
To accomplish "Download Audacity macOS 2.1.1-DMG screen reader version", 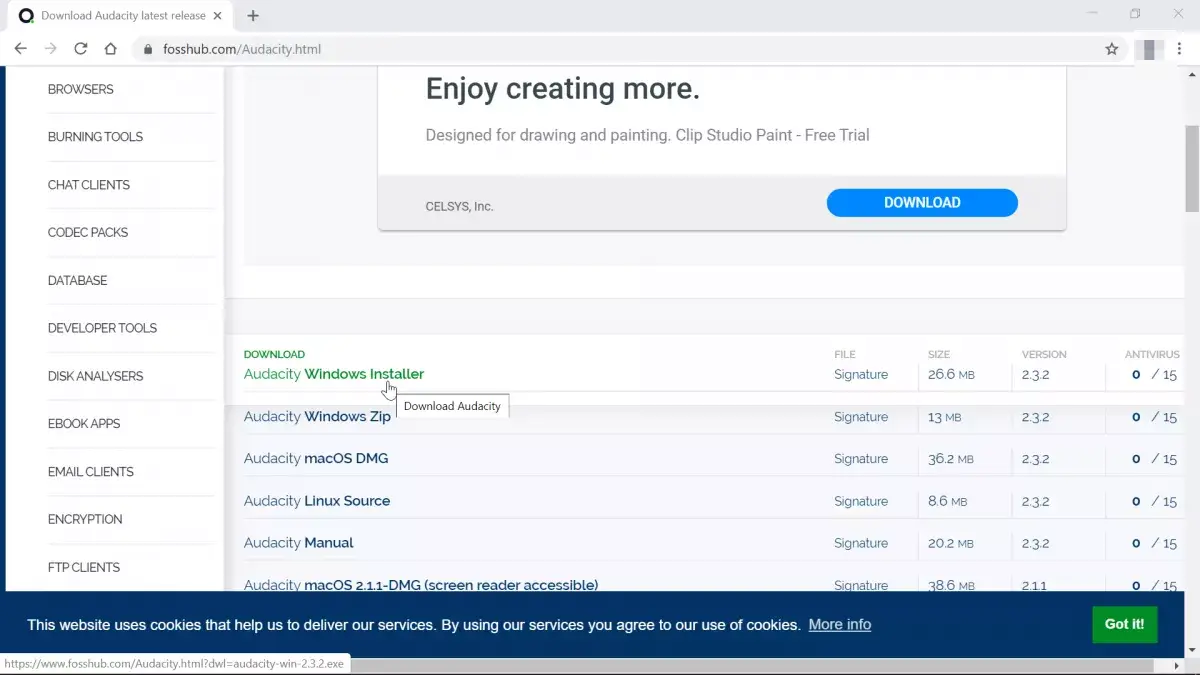I will (x=421, y=584).
